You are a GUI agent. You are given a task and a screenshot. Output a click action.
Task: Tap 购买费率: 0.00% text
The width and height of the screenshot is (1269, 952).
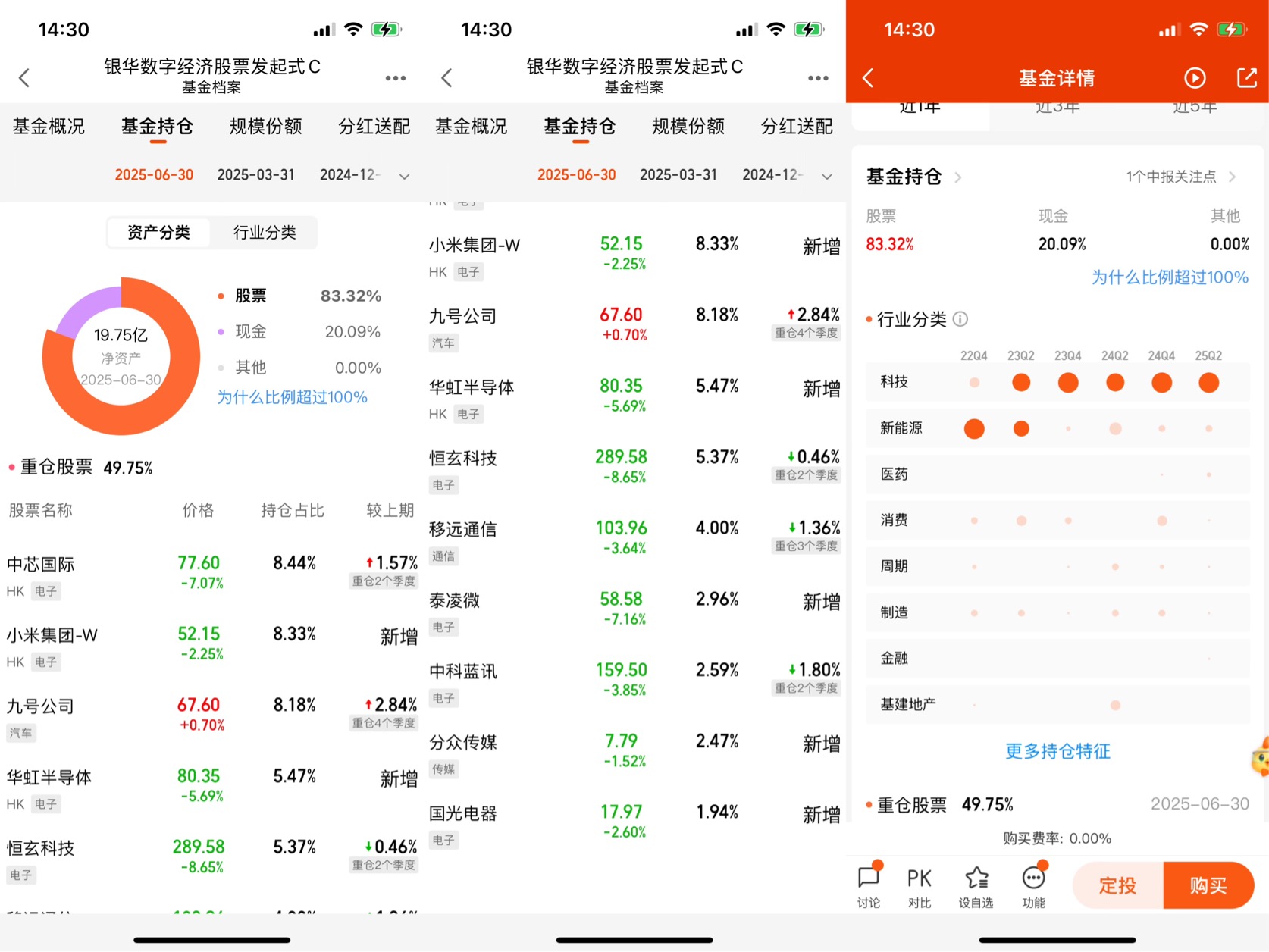[1057, 838]
